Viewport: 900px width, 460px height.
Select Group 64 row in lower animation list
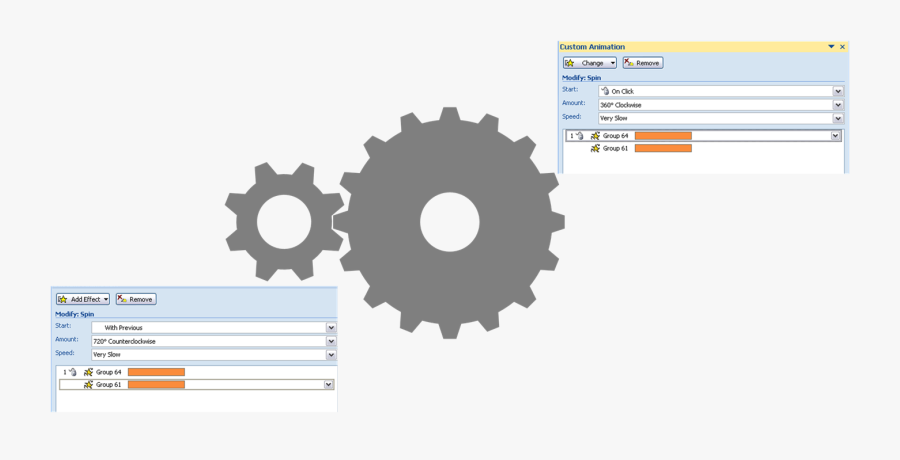coord(197,372)
